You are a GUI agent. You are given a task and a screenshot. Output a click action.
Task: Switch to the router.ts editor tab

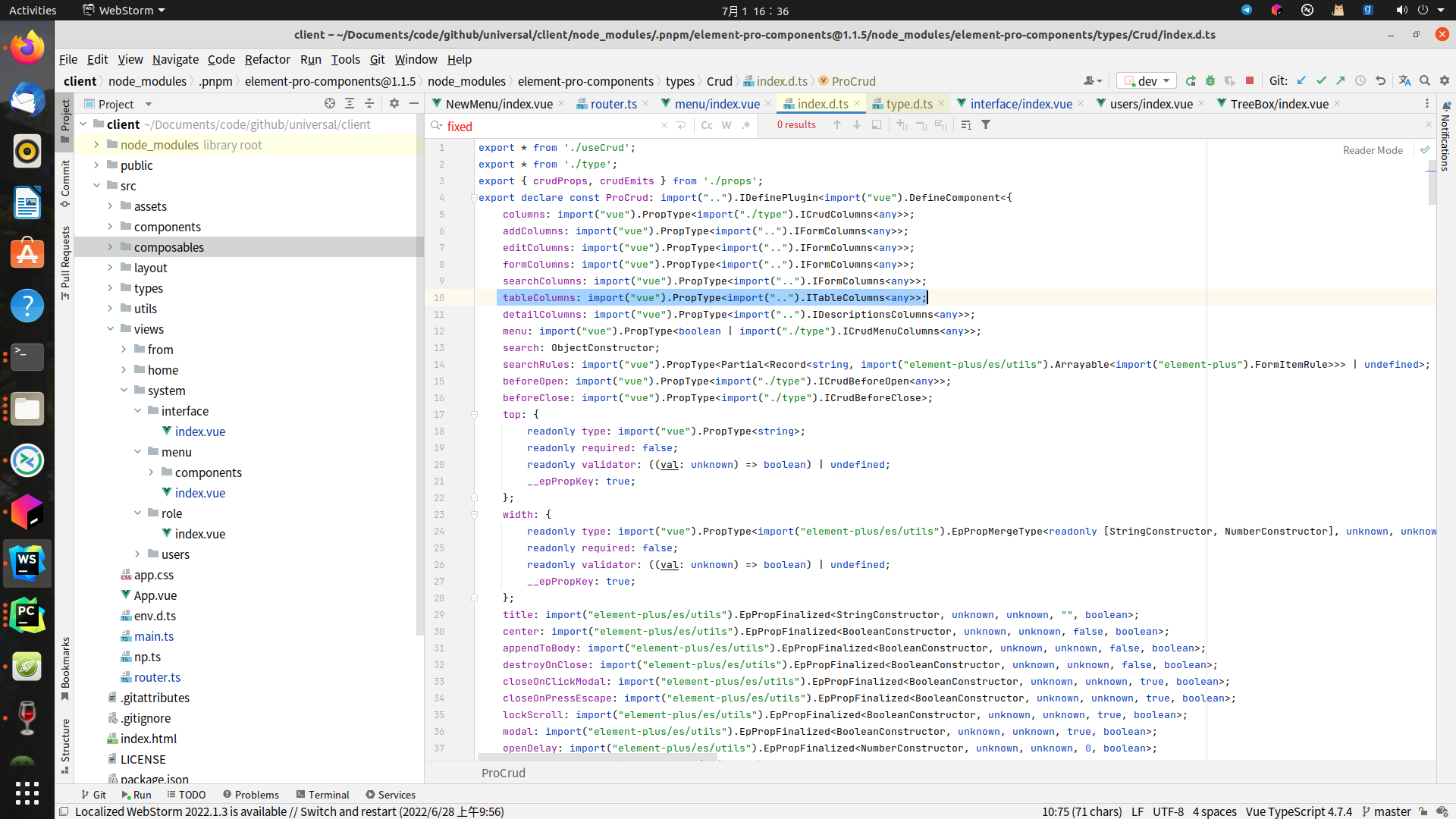[x=613, y=104]
